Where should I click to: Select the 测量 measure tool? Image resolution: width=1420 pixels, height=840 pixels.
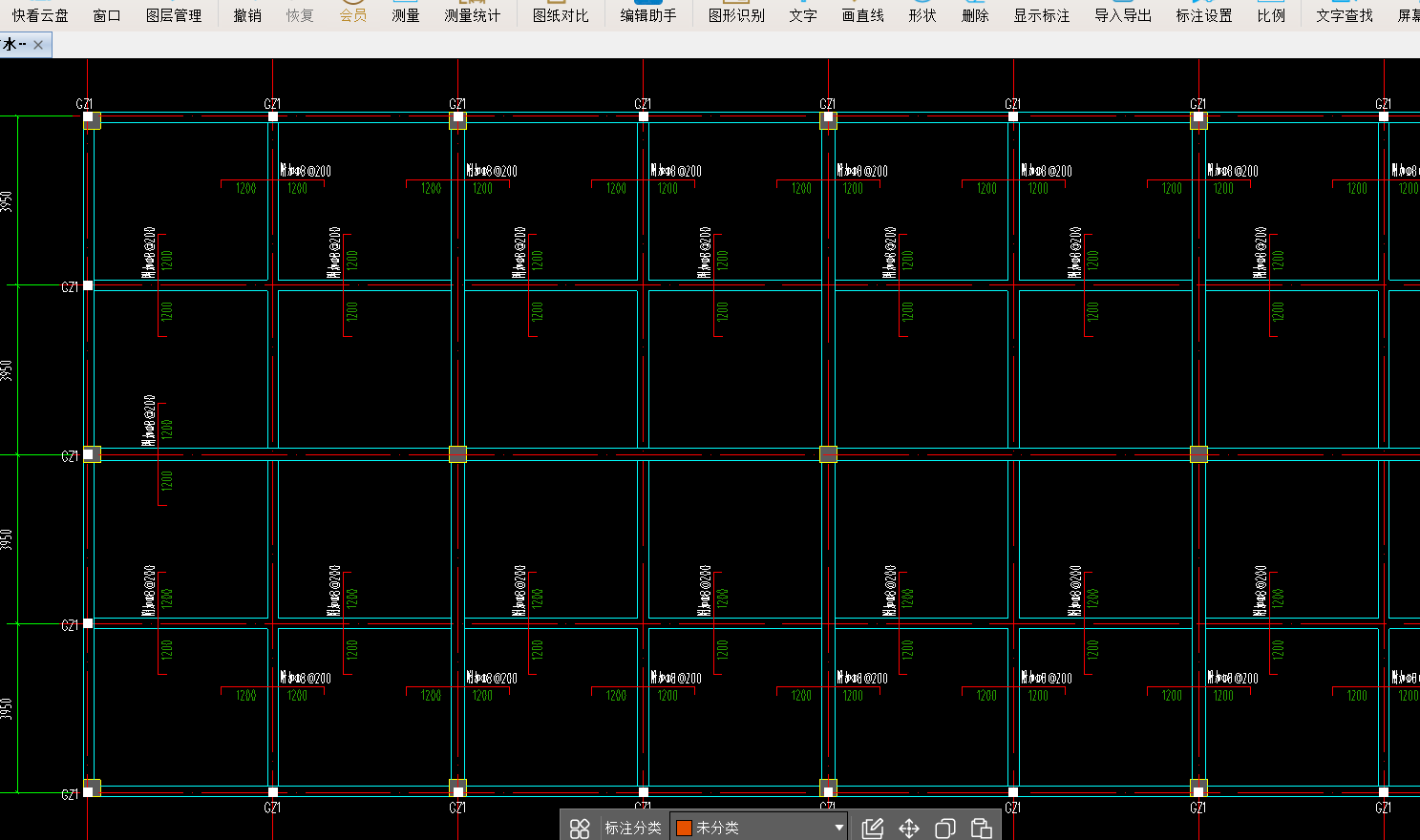[x=406, y=15]
